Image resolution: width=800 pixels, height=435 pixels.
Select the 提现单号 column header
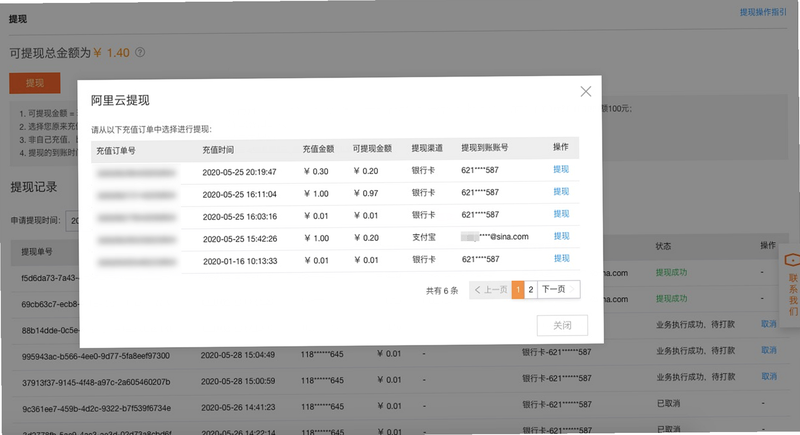click(x=37, y=252)
